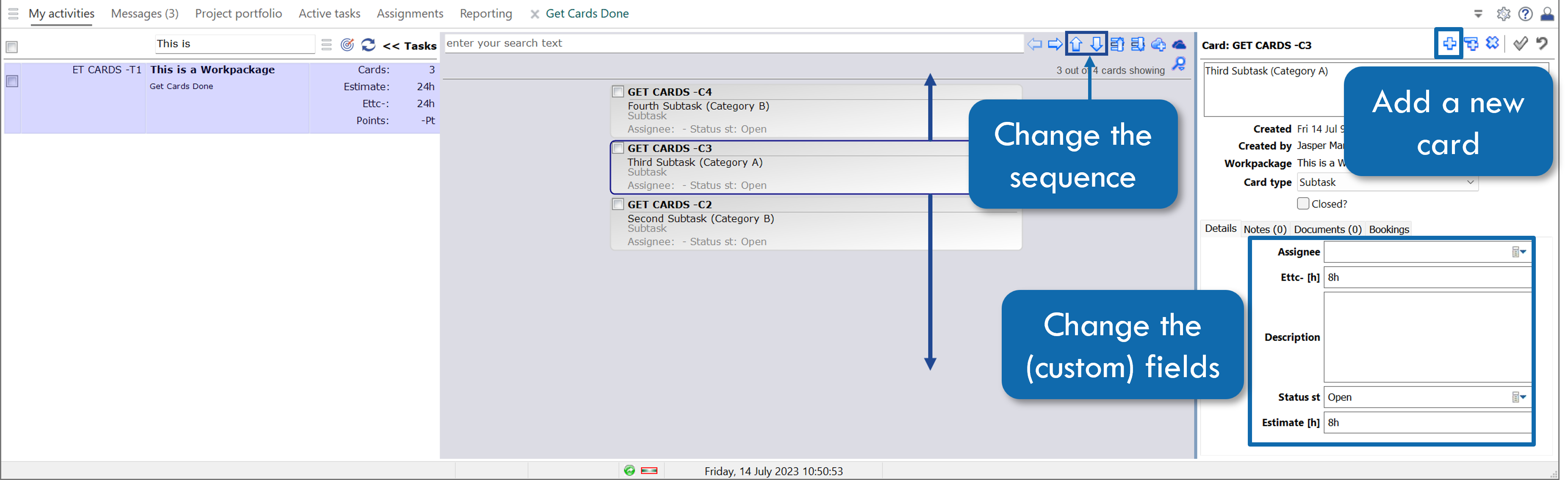Screen dimensions: 1568x480
Task: Tick the Closed? checkbox
Action: [x=1302, y=203]
